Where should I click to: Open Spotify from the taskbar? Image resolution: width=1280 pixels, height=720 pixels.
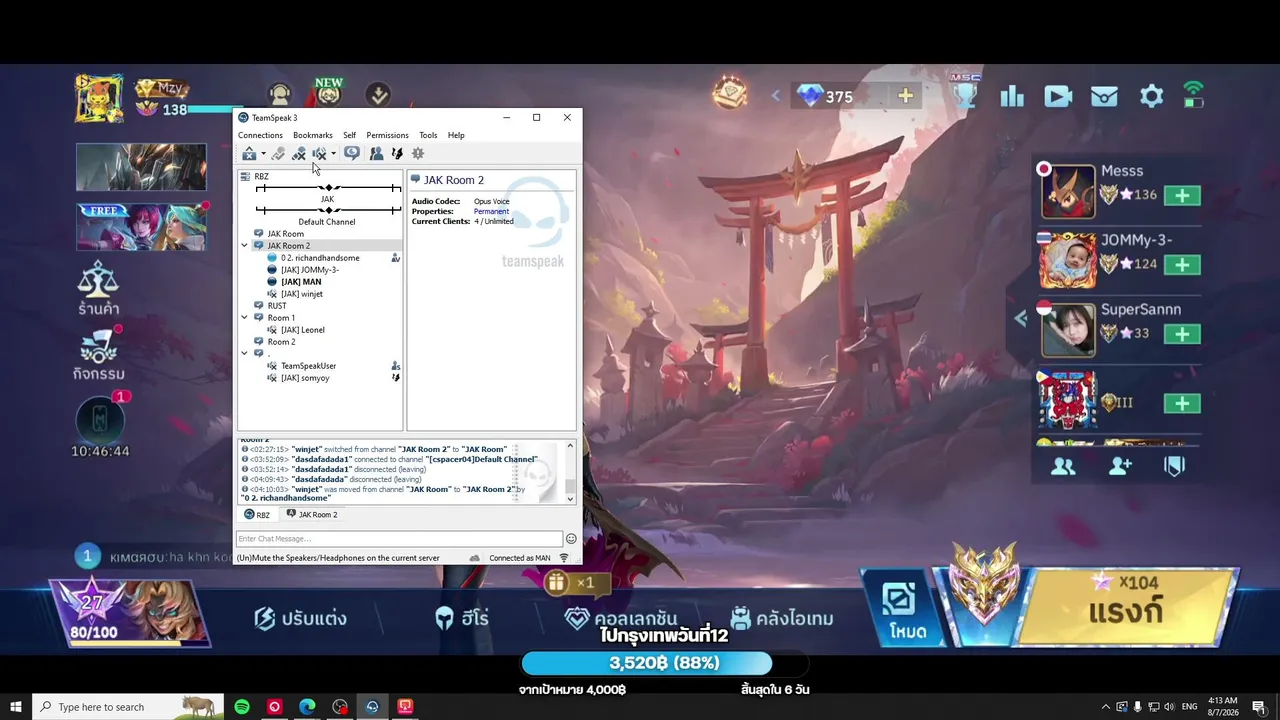click(x=242, y=707)
